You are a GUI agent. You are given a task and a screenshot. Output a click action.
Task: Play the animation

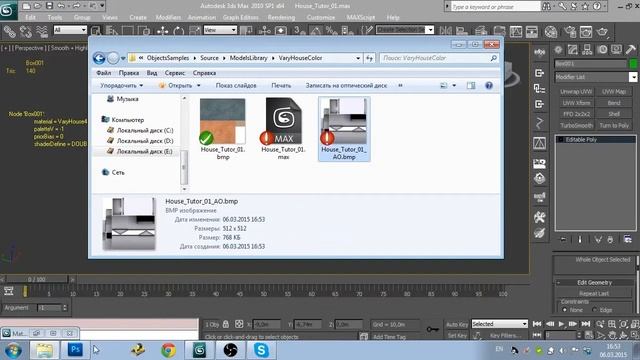(561, 324)
